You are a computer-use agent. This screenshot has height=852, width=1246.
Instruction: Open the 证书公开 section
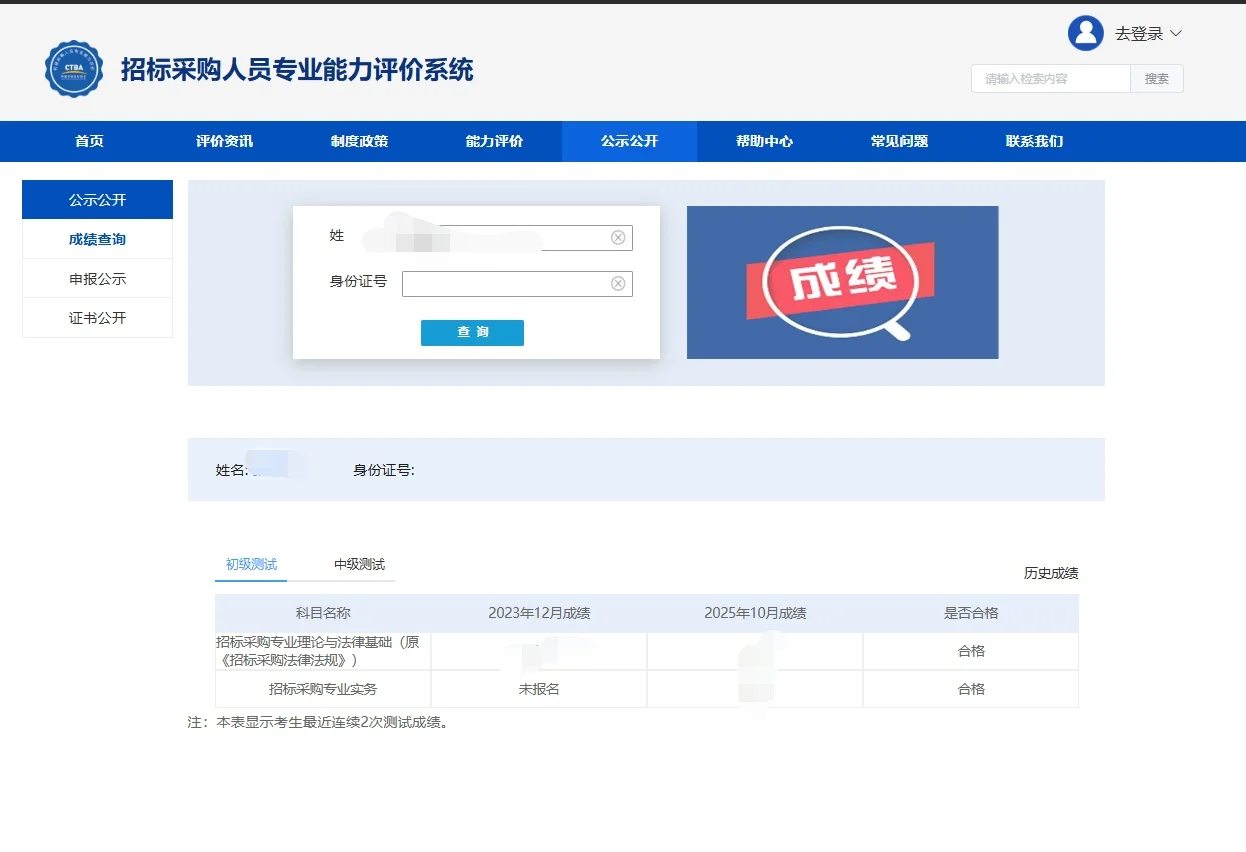click(x=97, y=317)
